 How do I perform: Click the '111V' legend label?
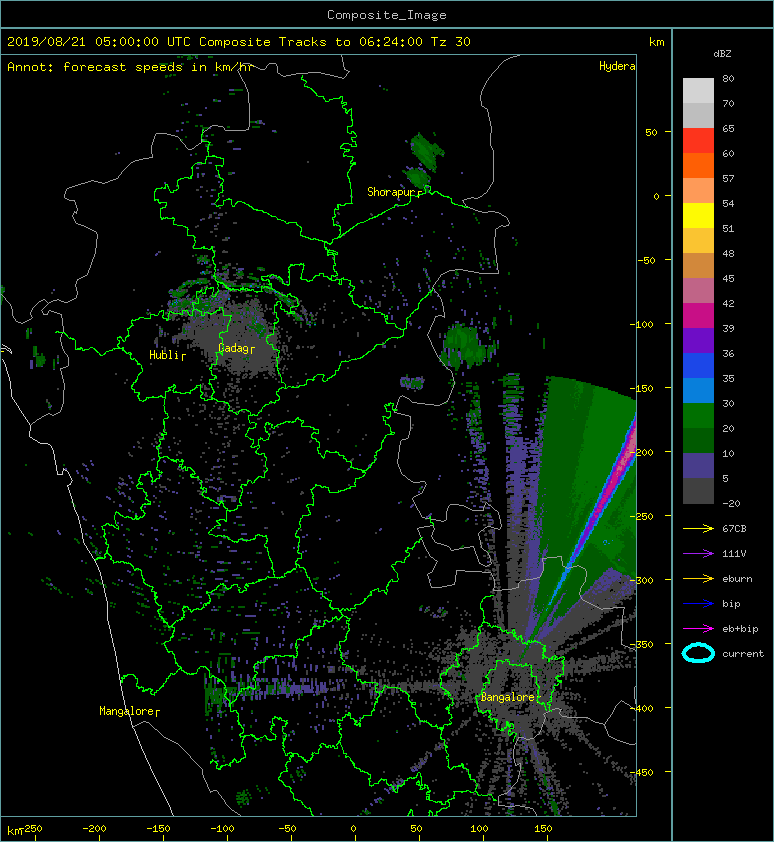(734, 554)
